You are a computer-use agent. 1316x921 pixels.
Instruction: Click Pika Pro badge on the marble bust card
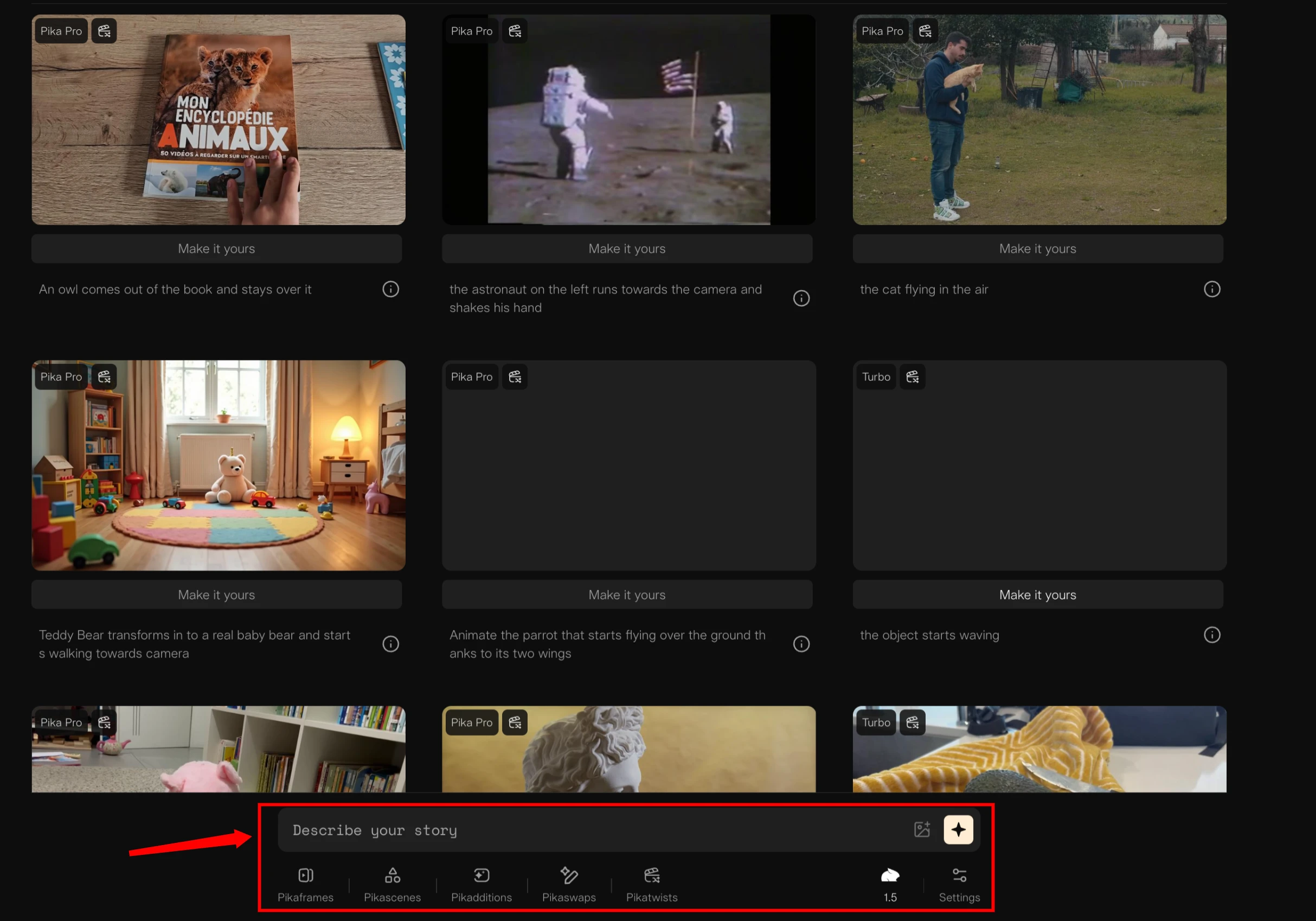coord(472,722)
